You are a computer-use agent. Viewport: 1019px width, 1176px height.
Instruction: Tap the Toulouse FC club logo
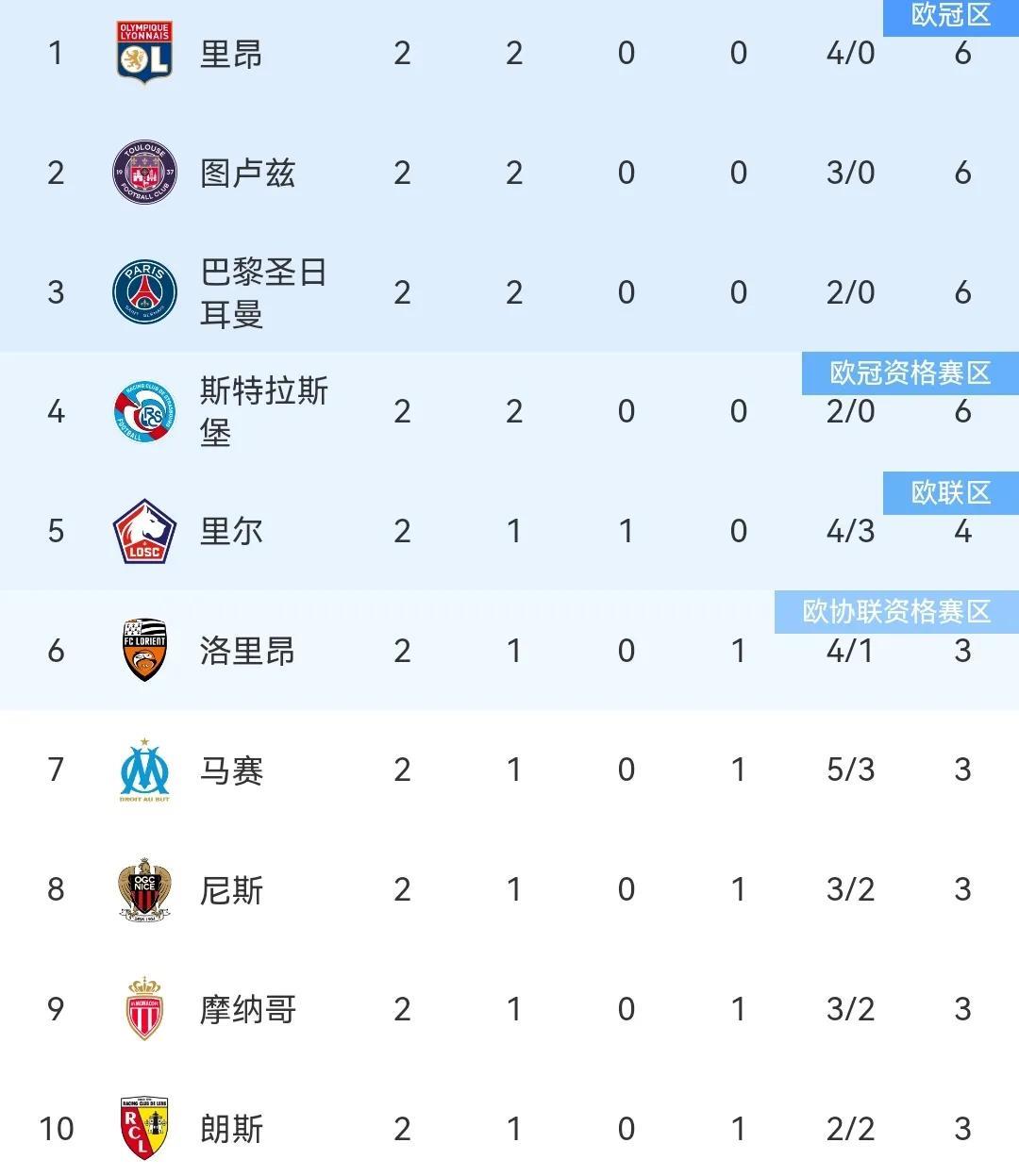point(144,173)
